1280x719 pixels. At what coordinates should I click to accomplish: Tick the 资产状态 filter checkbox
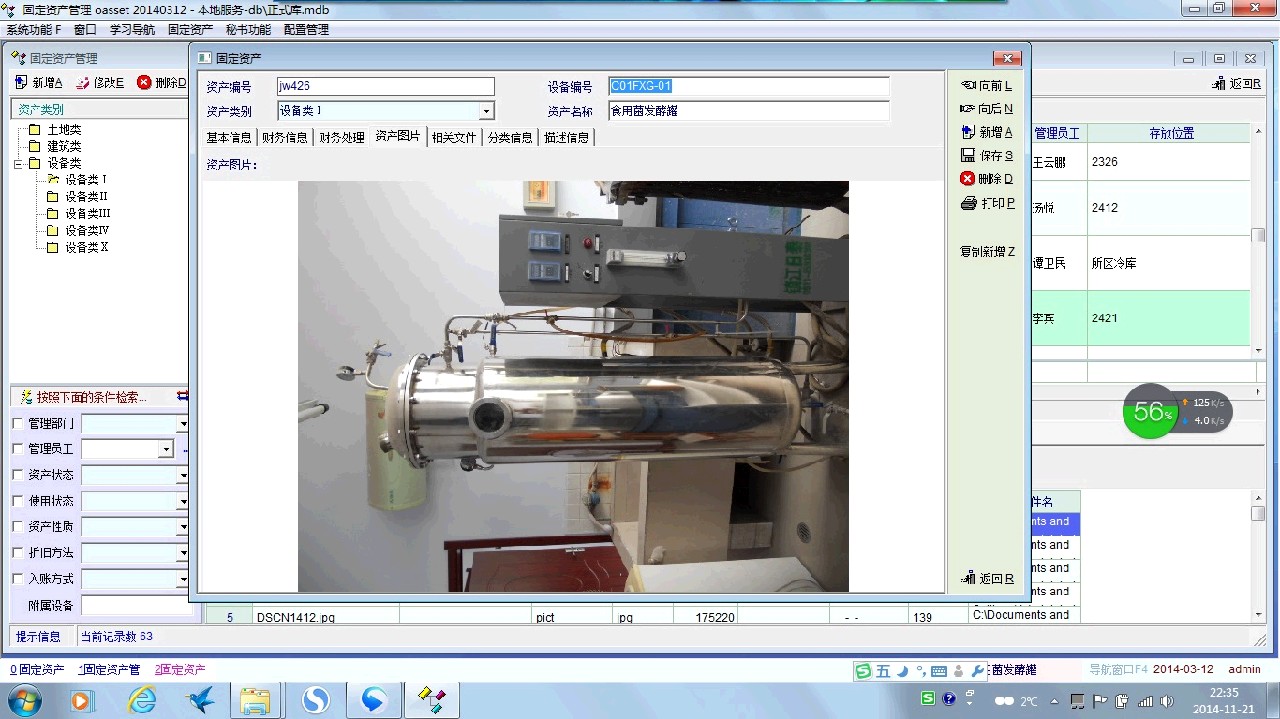17,475
